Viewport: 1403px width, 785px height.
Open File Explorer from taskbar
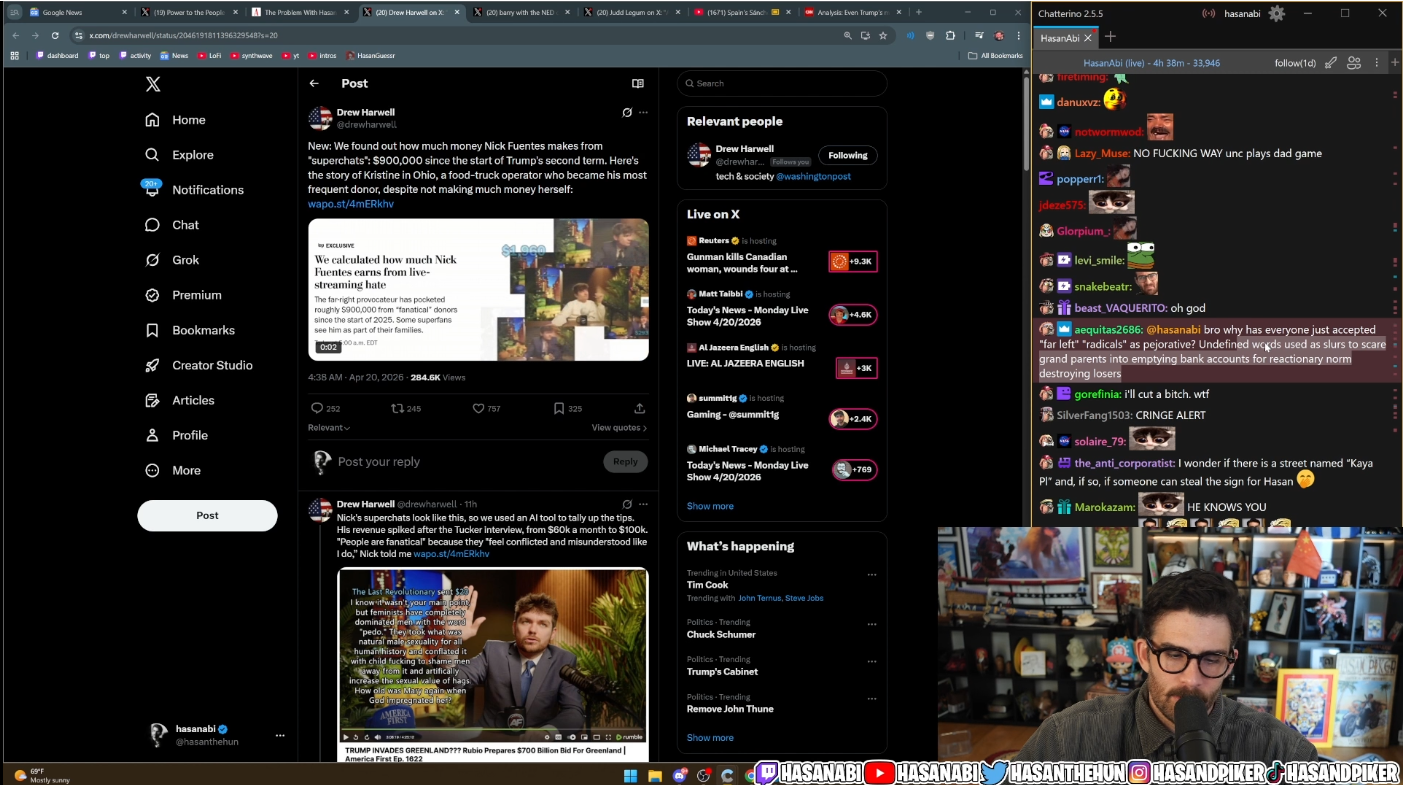(x=655, y=775)
